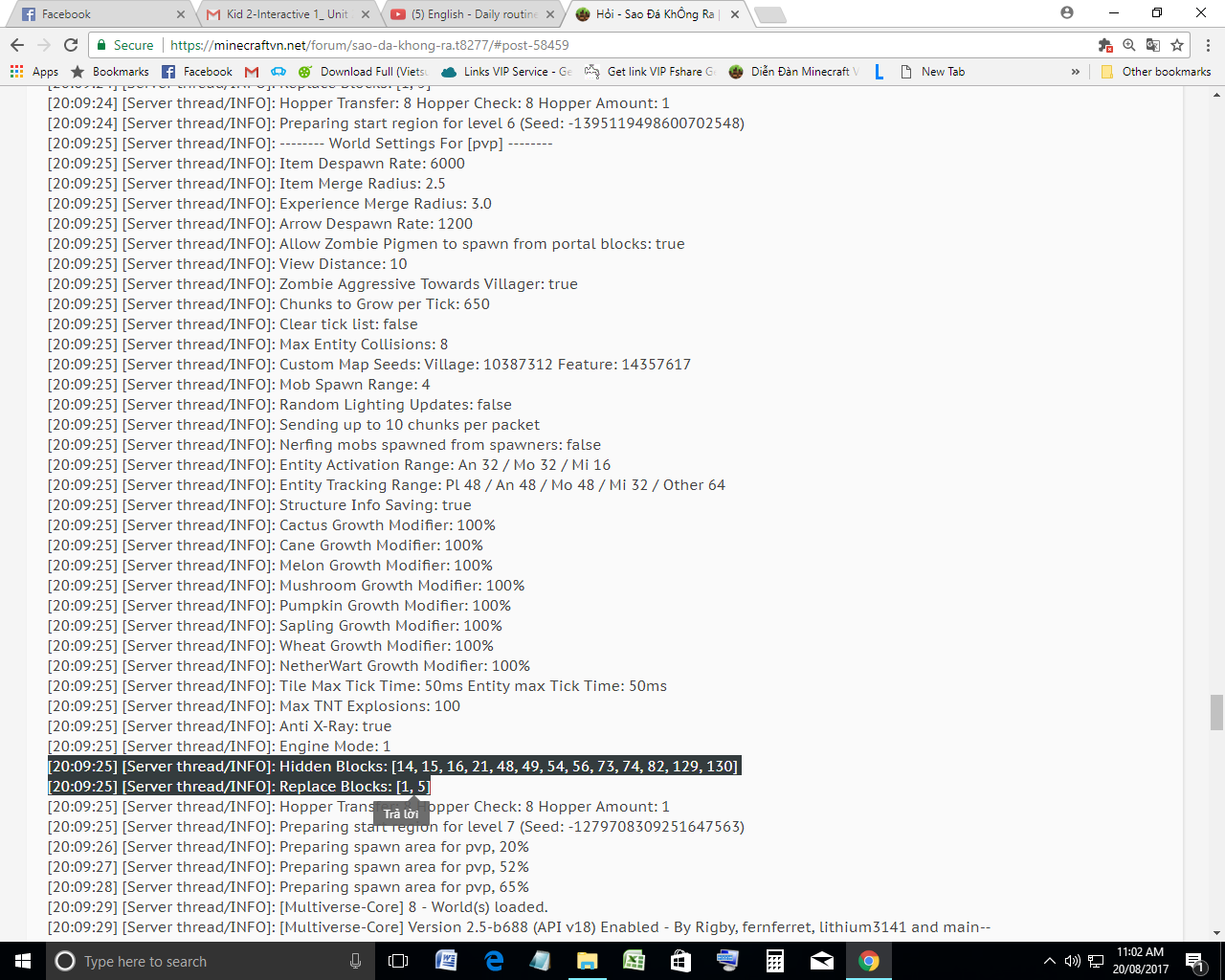Expand hidden bookmarks chevron

1076,72
